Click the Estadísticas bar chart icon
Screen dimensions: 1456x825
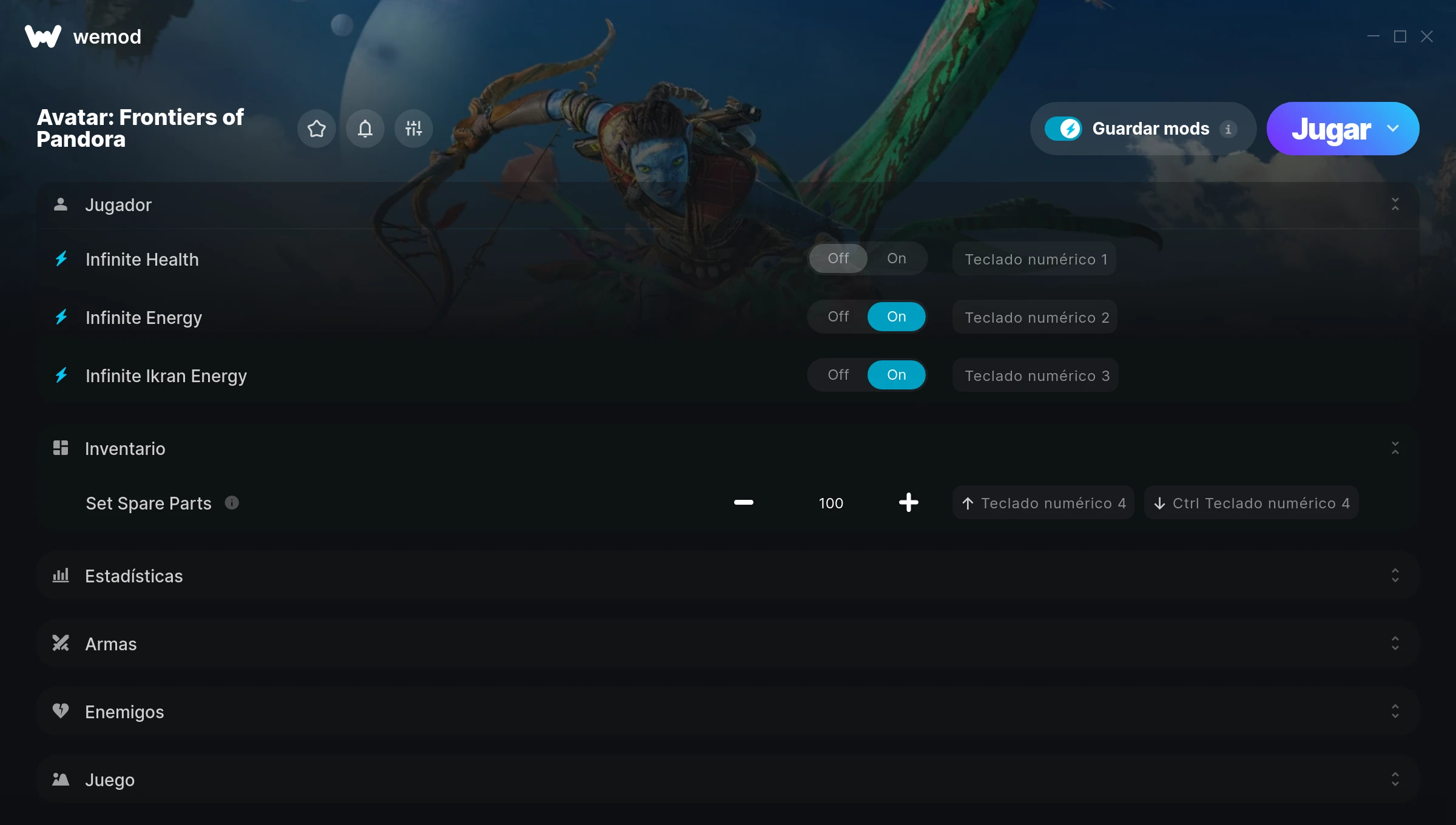click(x=61, y=575)
